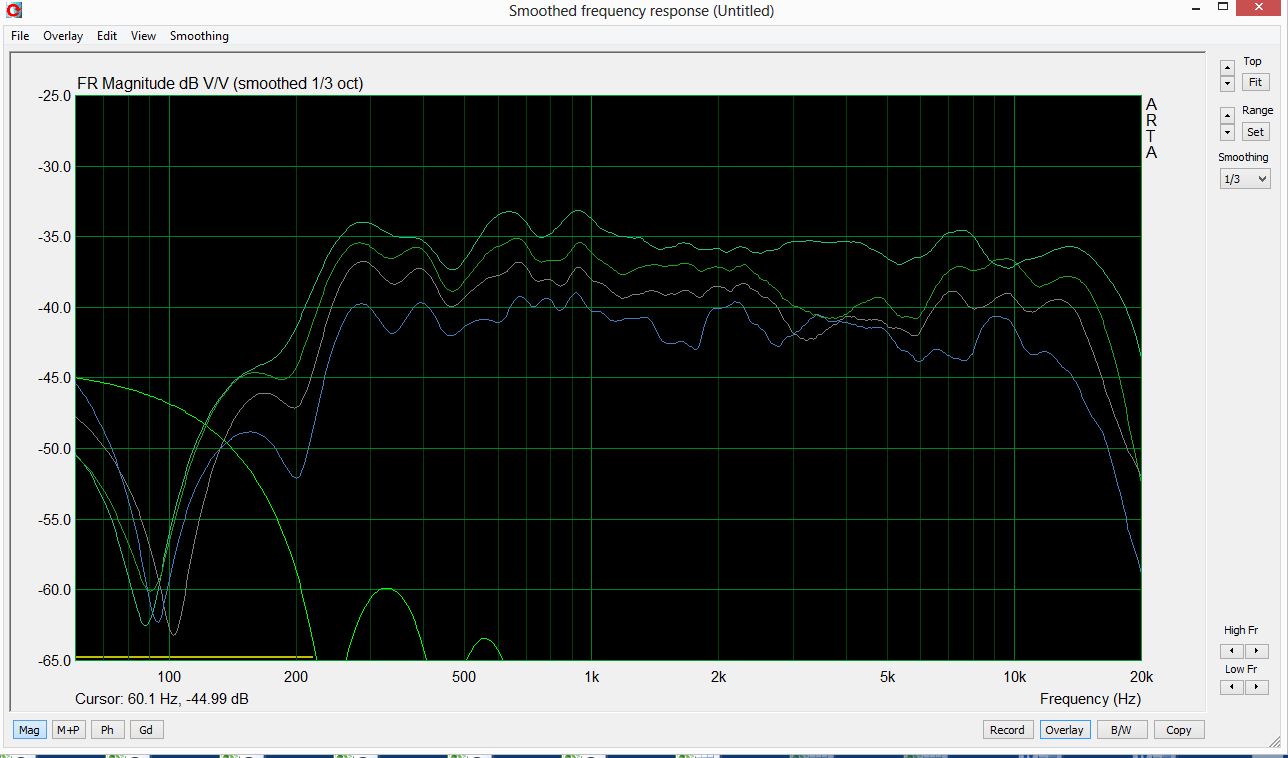Click the '-65.0' dB axis label
Viewport: 1288px width, 758px height.
tap(55, 660)
